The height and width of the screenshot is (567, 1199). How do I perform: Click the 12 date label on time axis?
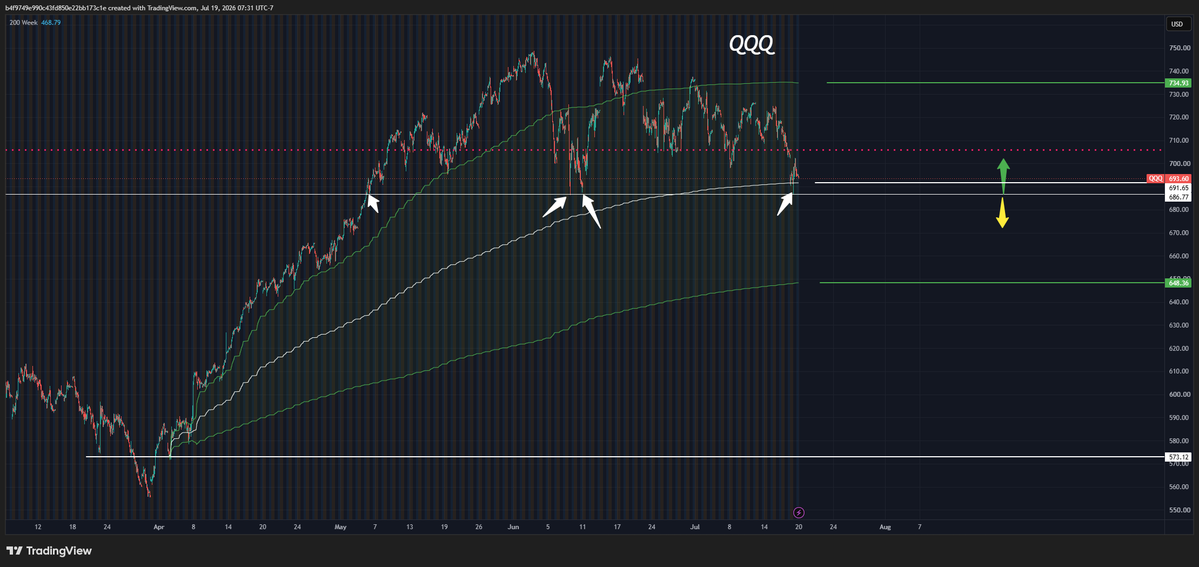tap(38, 527)
